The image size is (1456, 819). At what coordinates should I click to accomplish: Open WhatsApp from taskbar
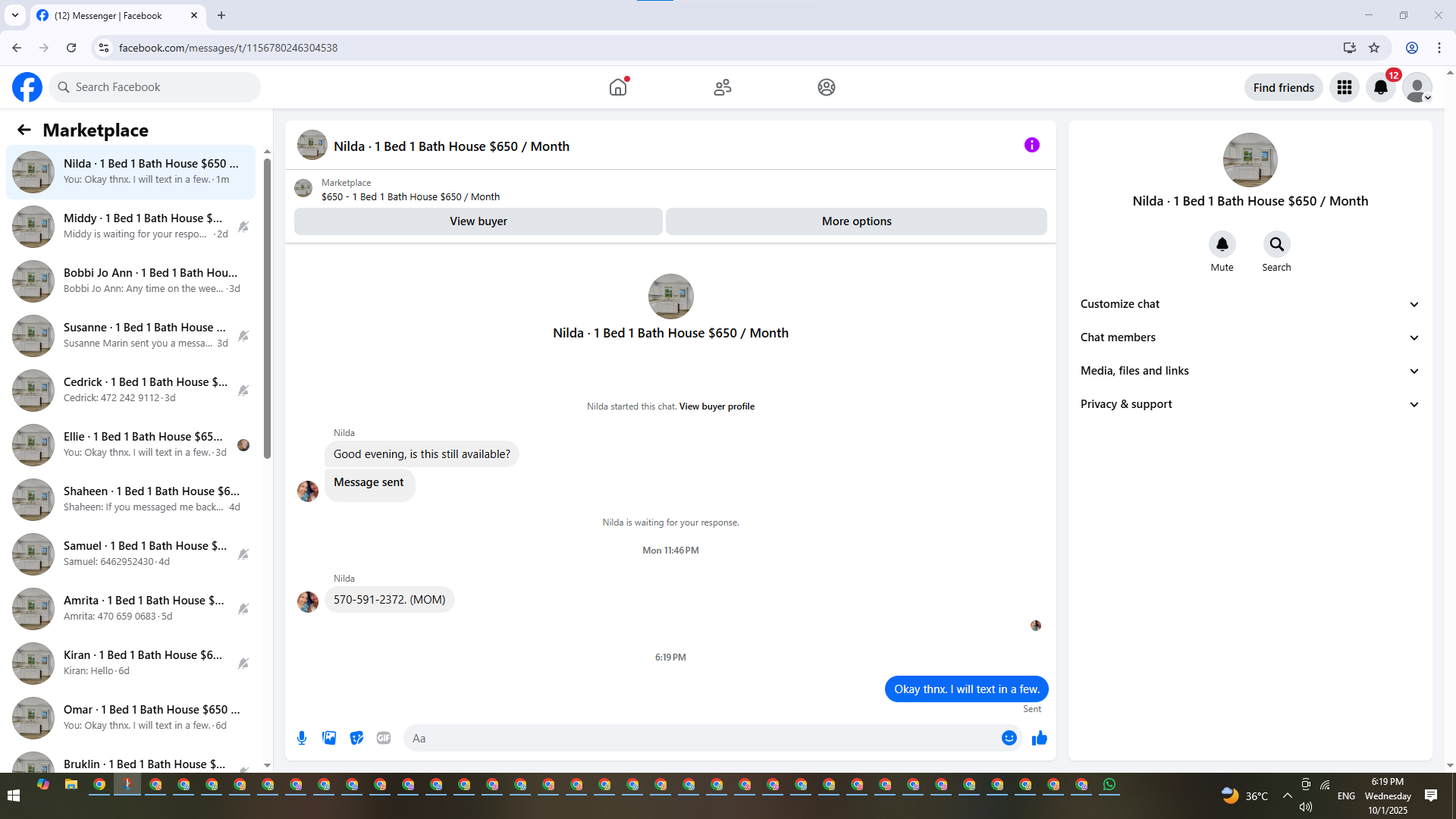coord(1109,785)
